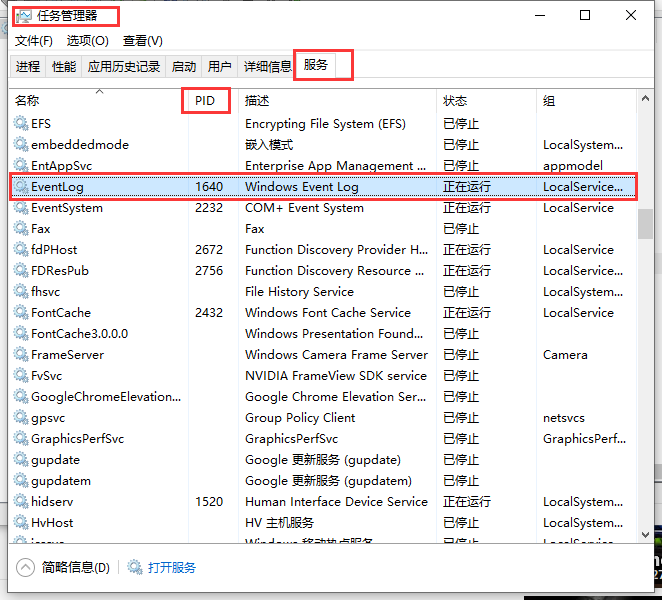The image size is (662, 600).
Task: Click the gear icon beside FvSvc
Action: pyautogui.click(x=21, y=375)
